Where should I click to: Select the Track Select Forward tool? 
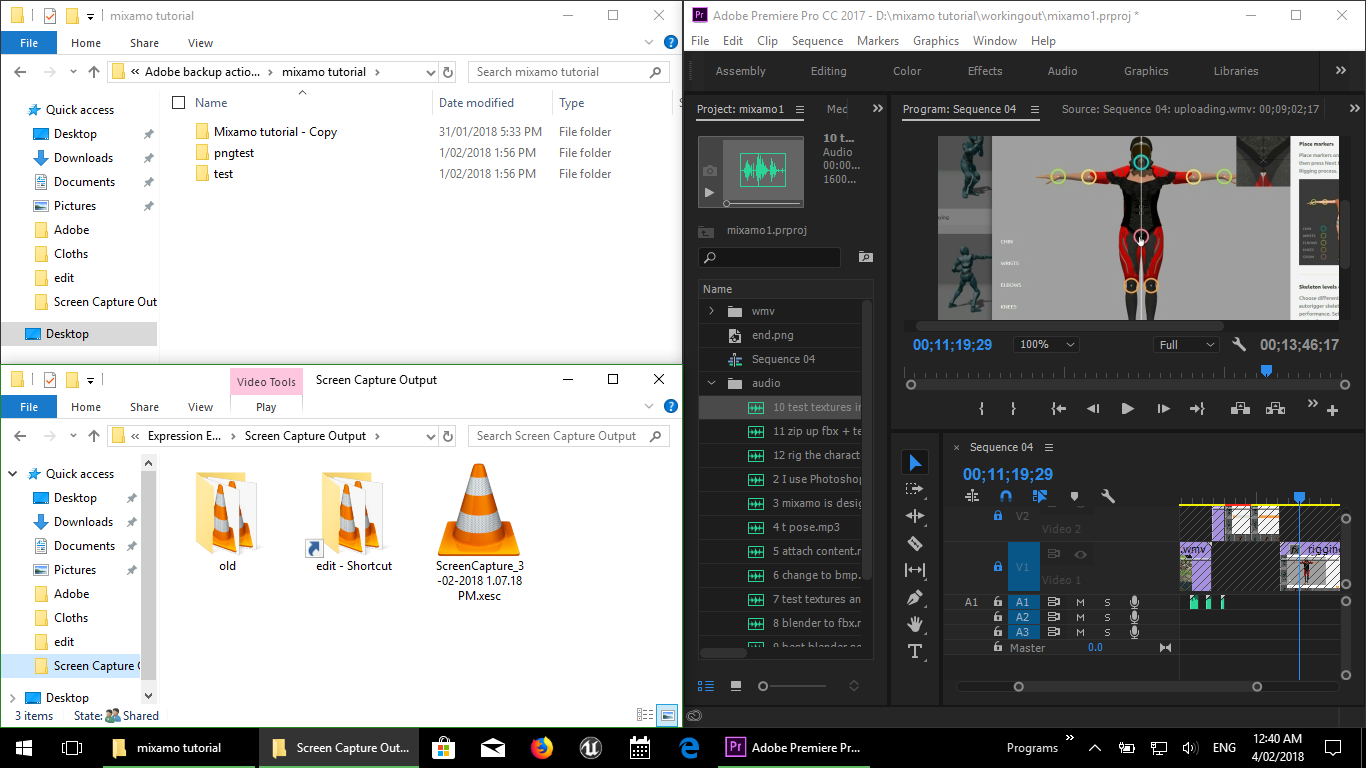[x=914, y=489]
